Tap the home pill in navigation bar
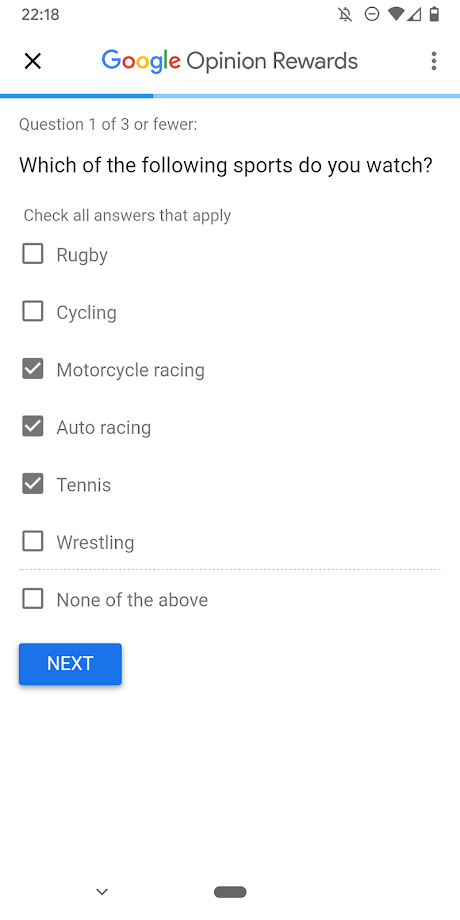Image resolution: width=460 pixels, height=920 pixels. click(x=230, y=892)
